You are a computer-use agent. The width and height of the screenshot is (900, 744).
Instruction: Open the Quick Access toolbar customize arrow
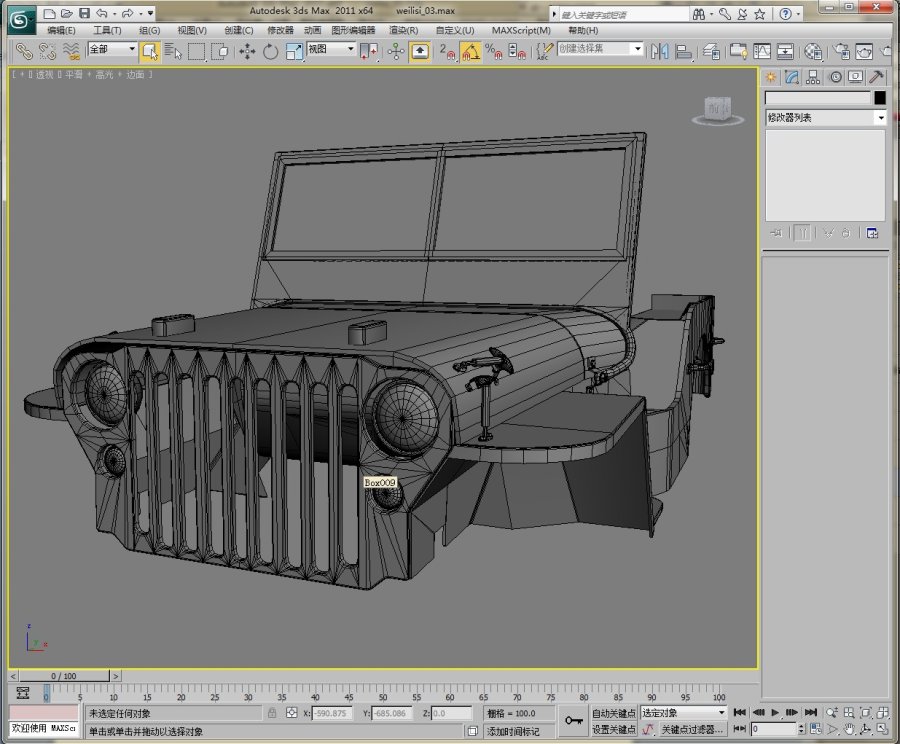(x=150, y=13)
